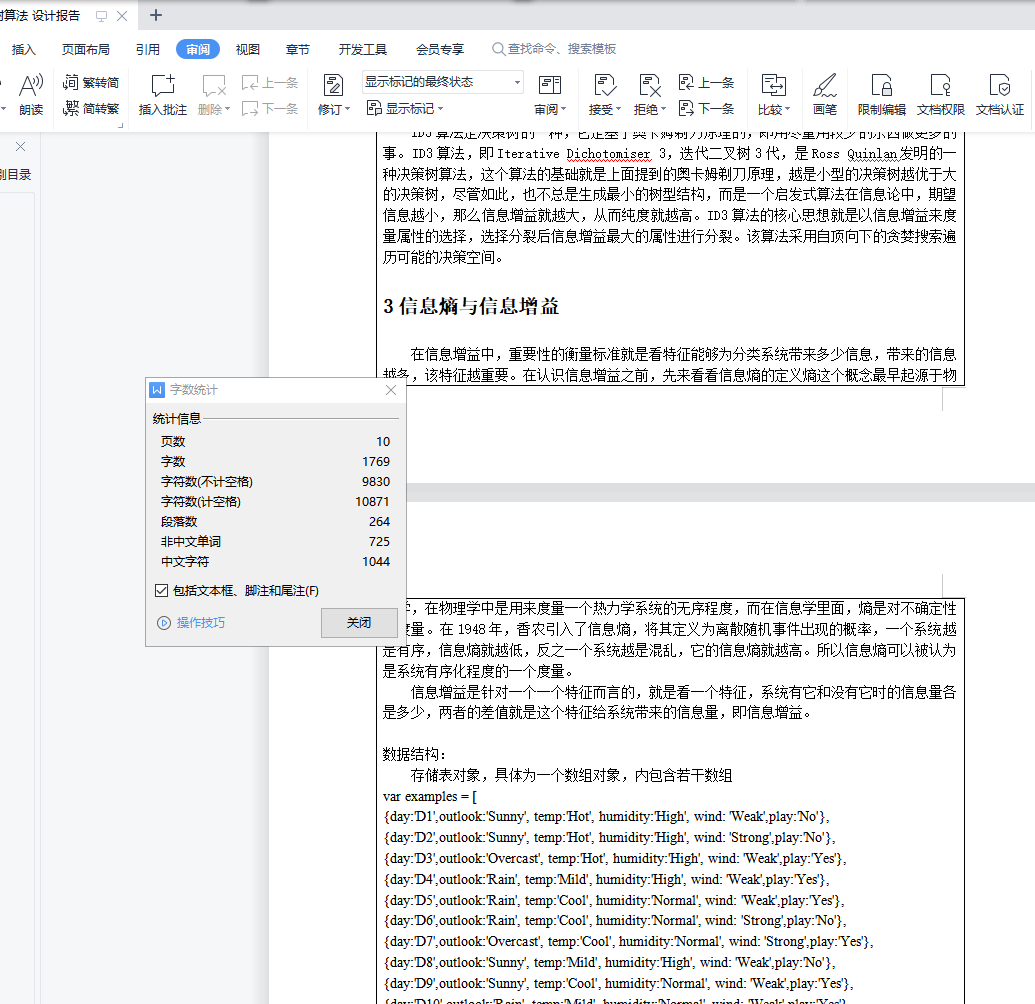Click the 字符数(计空格) 10871 row
The image size is (1035, 1004).
(x=275, y=502)
